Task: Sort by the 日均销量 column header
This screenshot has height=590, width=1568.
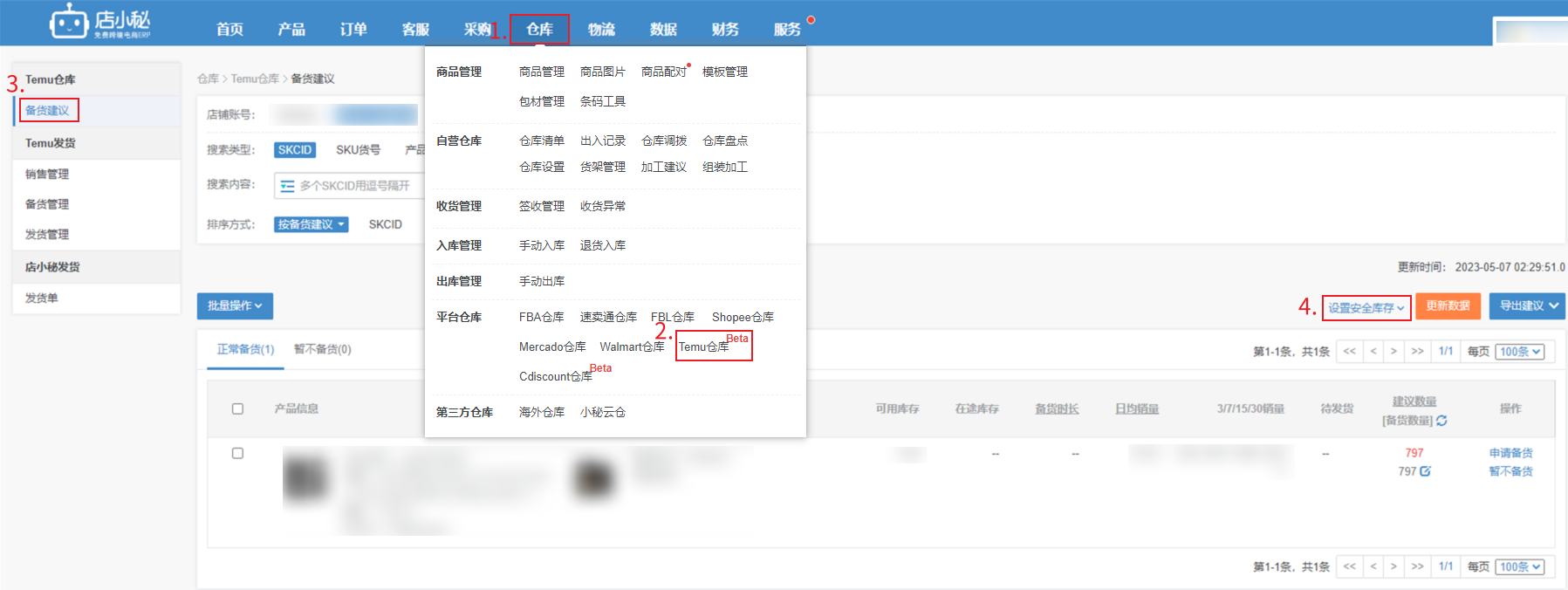Action: pyautogui.click(x=1137, y=408)
